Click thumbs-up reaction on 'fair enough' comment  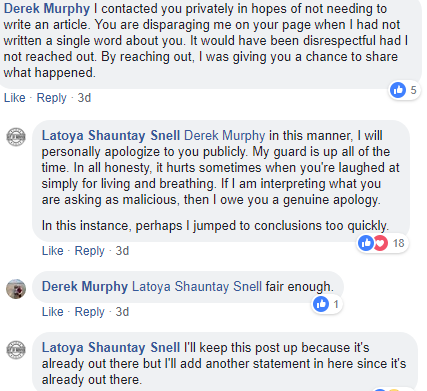coord(321,304)
